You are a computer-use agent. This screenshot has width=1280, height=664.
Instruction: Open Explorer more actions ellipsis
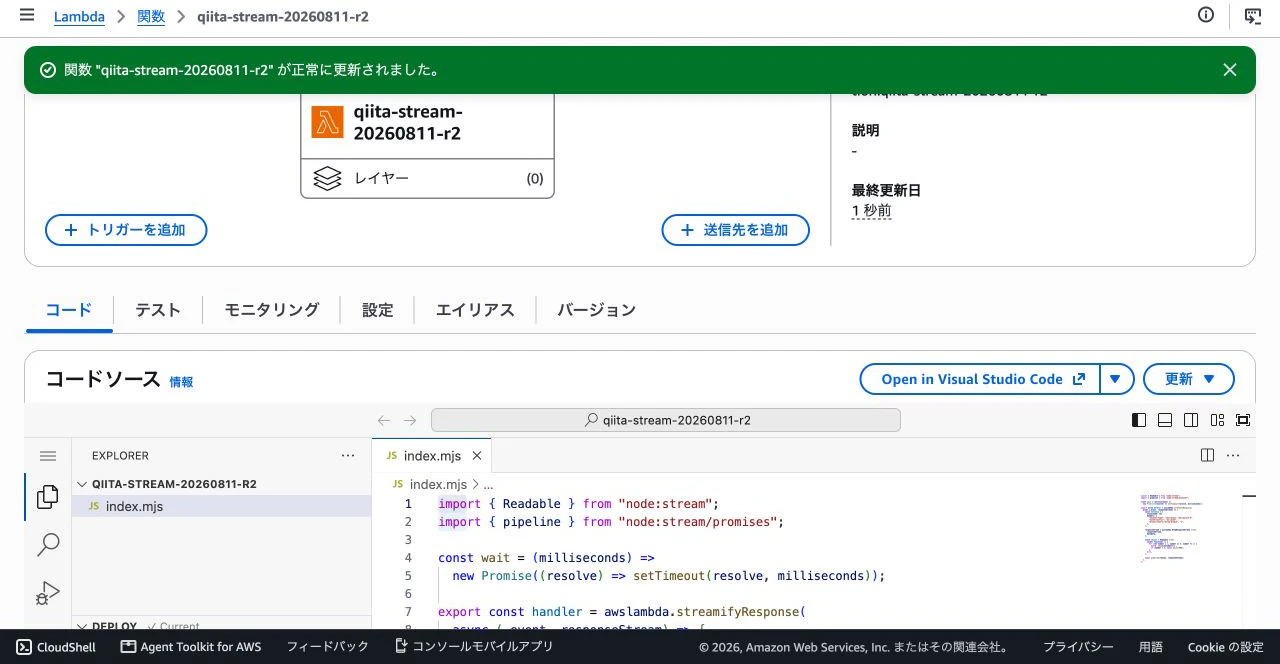click(x=348, y=455)
